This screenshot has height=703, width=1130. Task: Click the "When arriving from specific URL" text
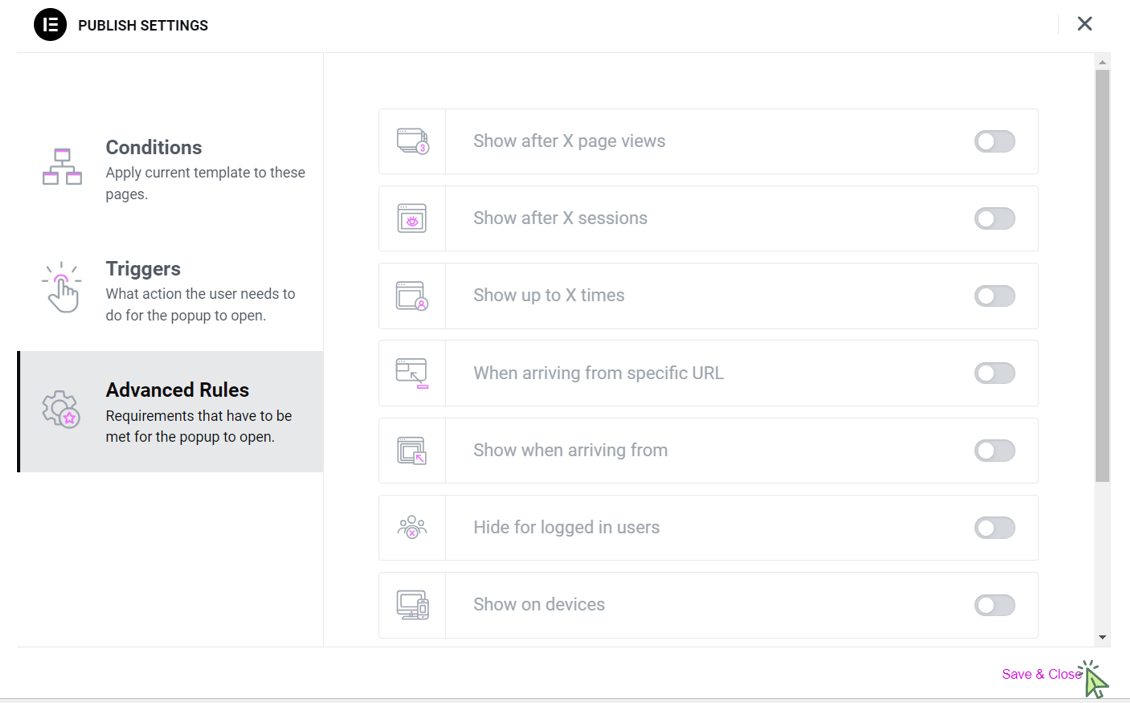click(598, 373)
